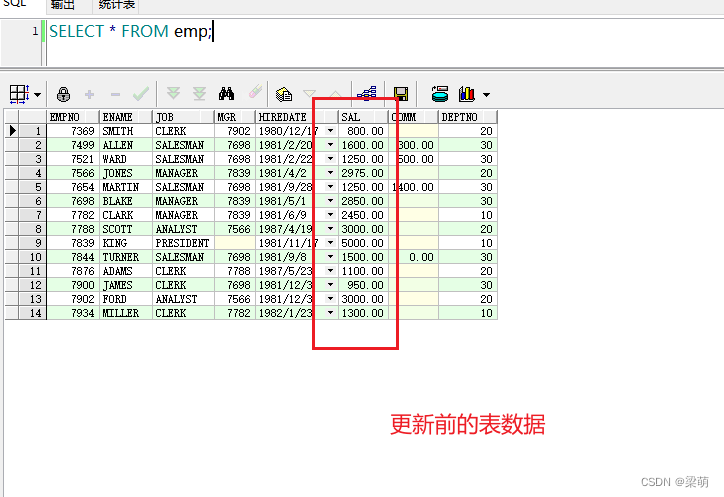Open date dropdown for JONES row

(331, 173)
